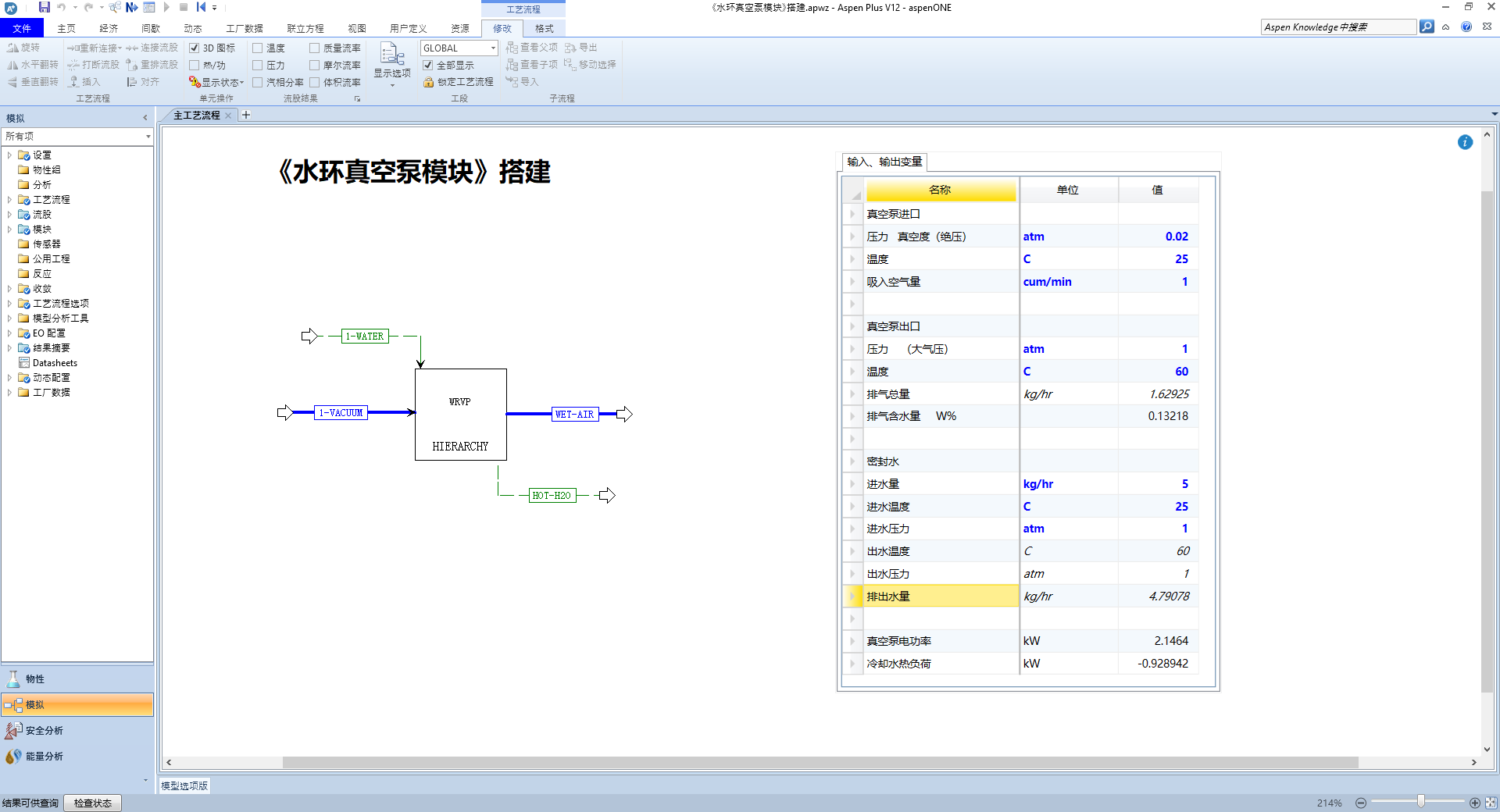Click the zoom out minus icon

point(1361,803)
